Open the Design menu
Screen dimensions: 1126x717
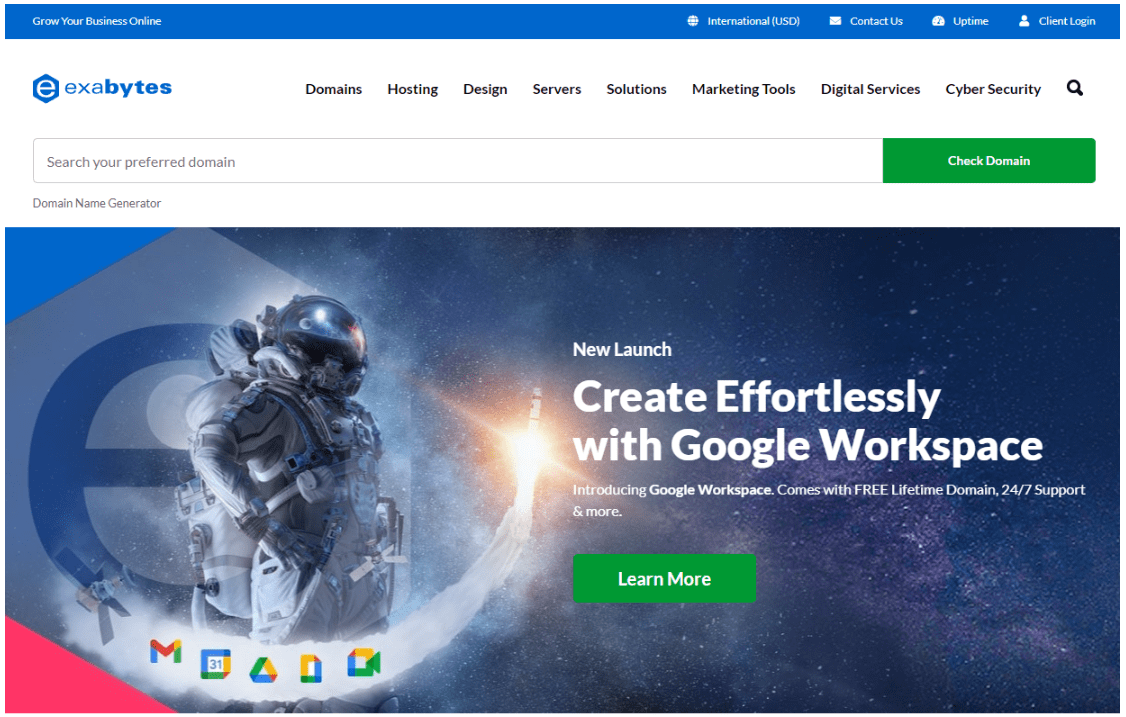click(x=485, y=89)
